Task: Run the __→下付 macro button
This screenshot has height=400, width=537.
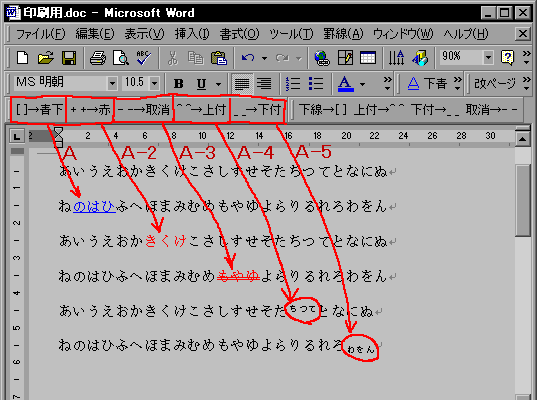Action: (257, 110)
